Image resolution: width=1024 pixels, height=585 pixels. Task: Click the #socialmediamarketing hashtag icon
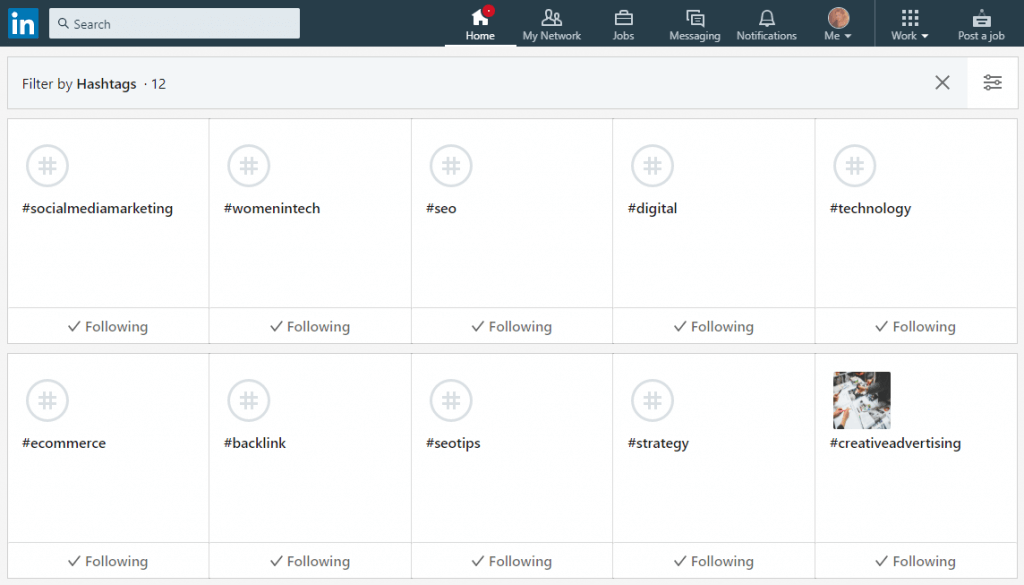tap(47, 166)
